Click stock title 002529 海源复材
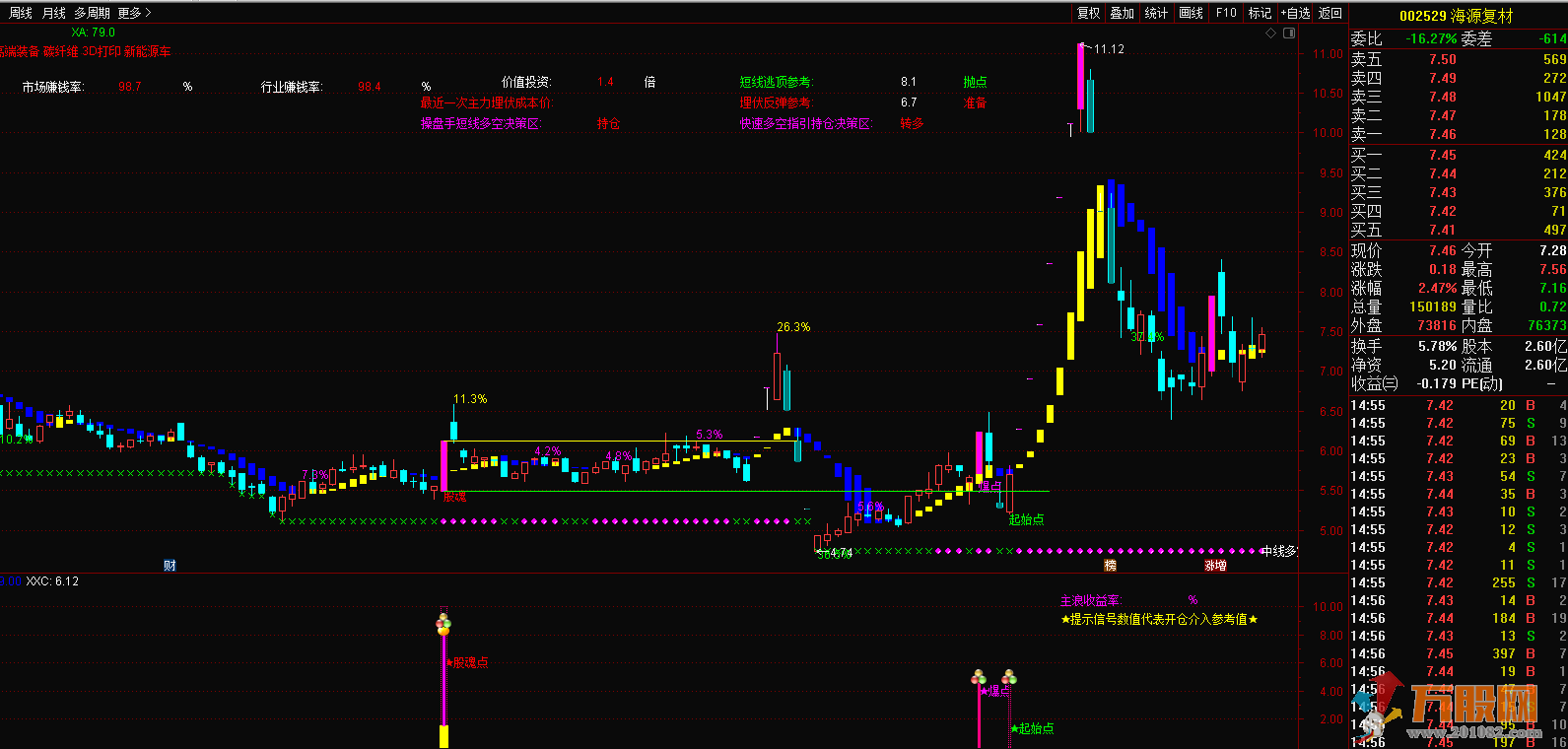This screenshot has height=749, width=1568. click(1456, 16)
